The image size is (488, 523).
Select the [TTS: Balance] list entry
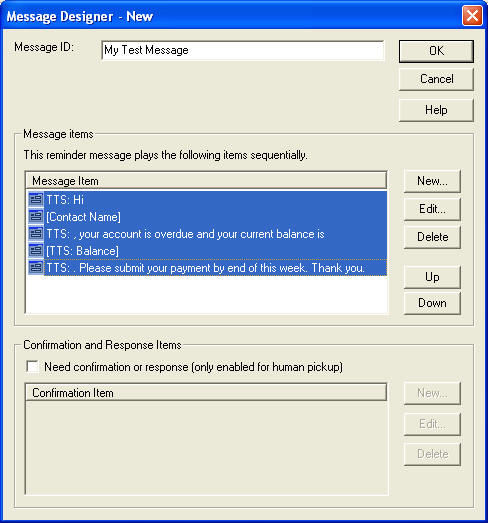206,251
